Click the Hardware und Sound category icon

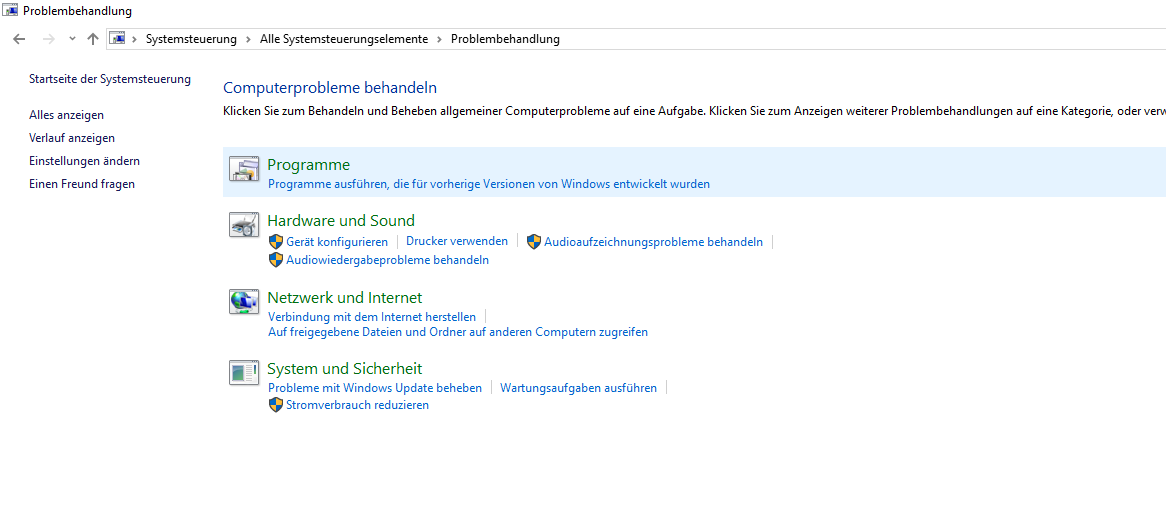click(x=243, y=225)
